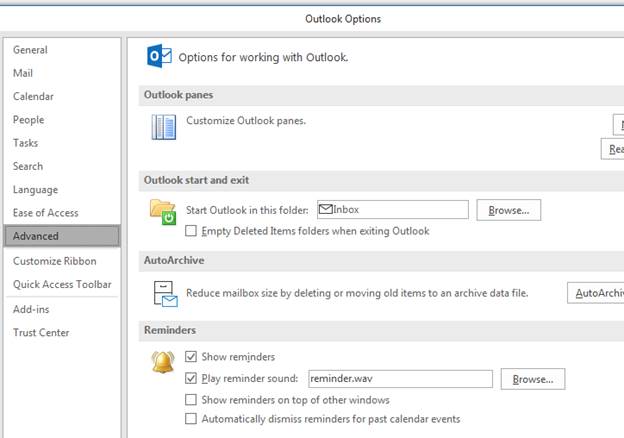Click the Outlook logo icon
The height and width of the screenshot is (438, 624).
click(159, 56)
